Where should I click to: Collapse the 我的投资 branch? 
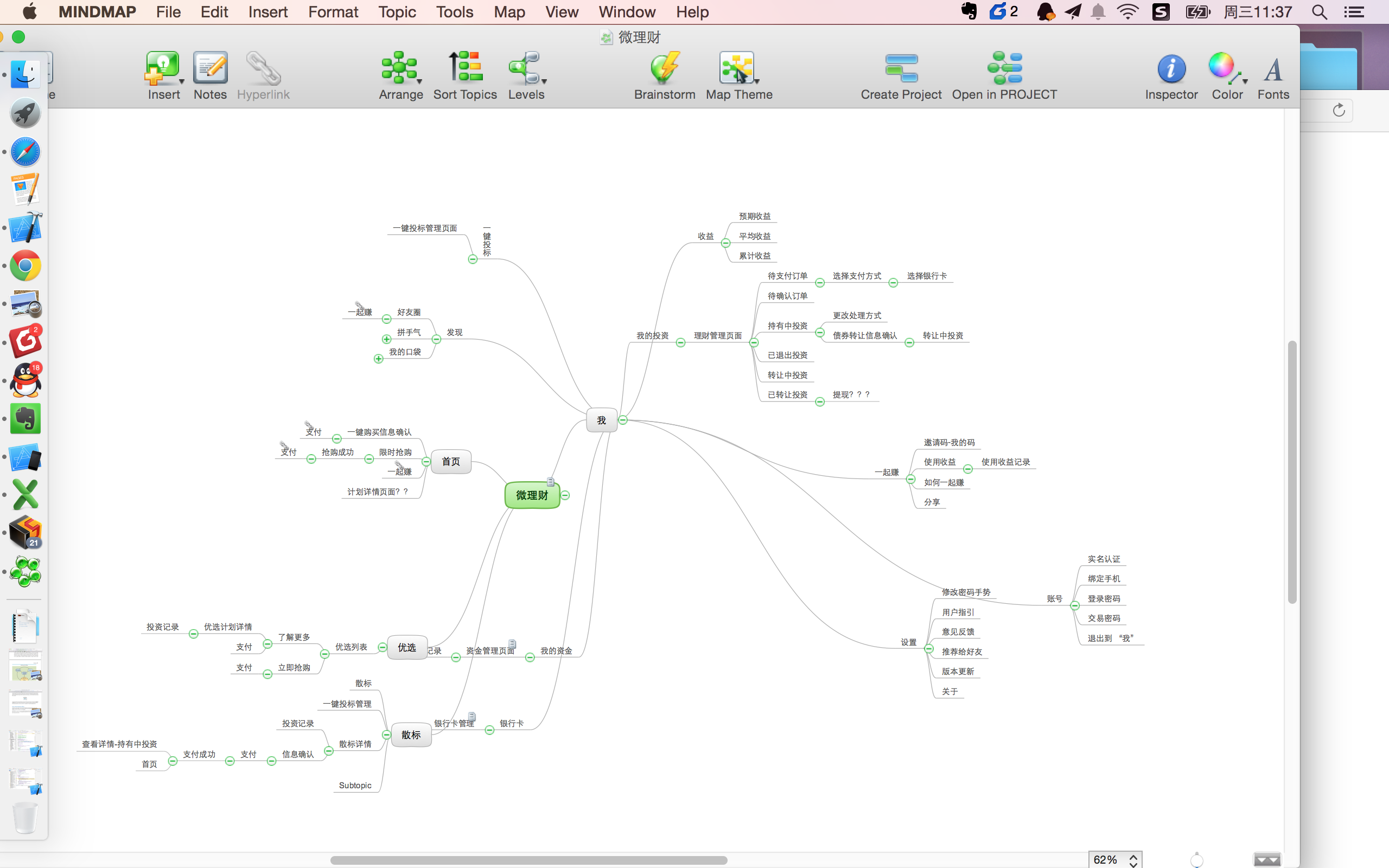point(681,343)
